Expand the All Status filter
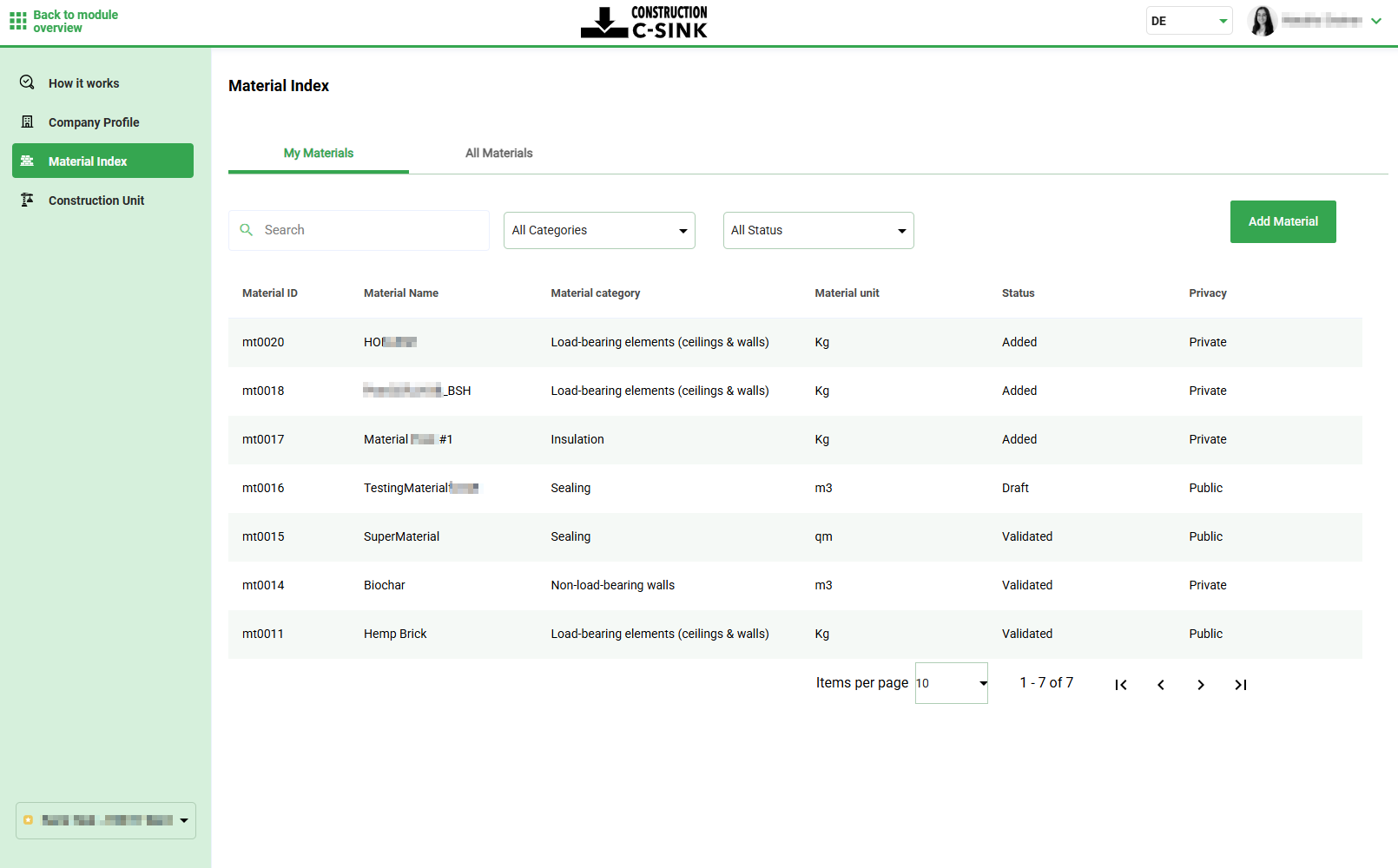Screen dimensions: 1398x868 (817, 230)
